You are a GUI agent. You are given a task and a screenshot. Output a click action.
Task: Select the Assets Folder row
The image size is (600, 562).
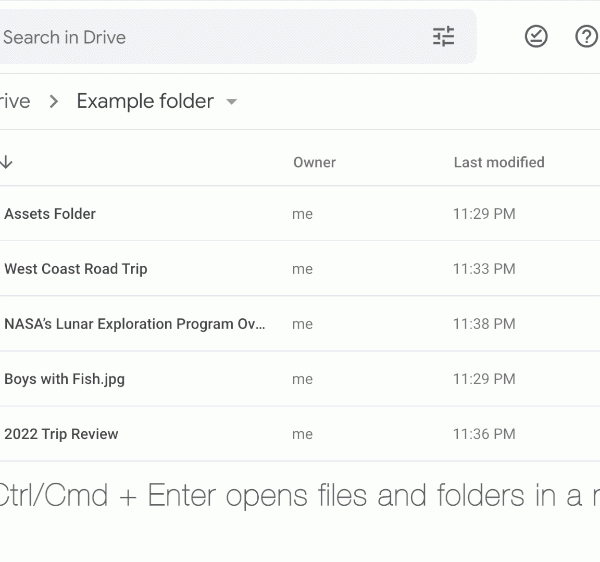pyautogui.click(x=50, y=214)
